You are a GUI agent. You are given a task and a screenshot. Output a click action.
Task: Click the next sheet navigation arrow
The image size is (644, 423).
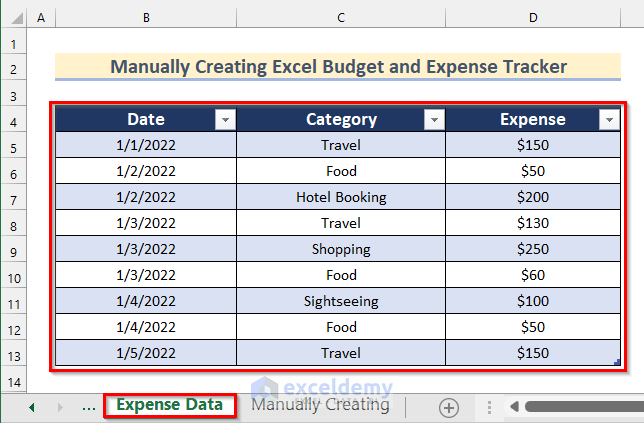58,407
